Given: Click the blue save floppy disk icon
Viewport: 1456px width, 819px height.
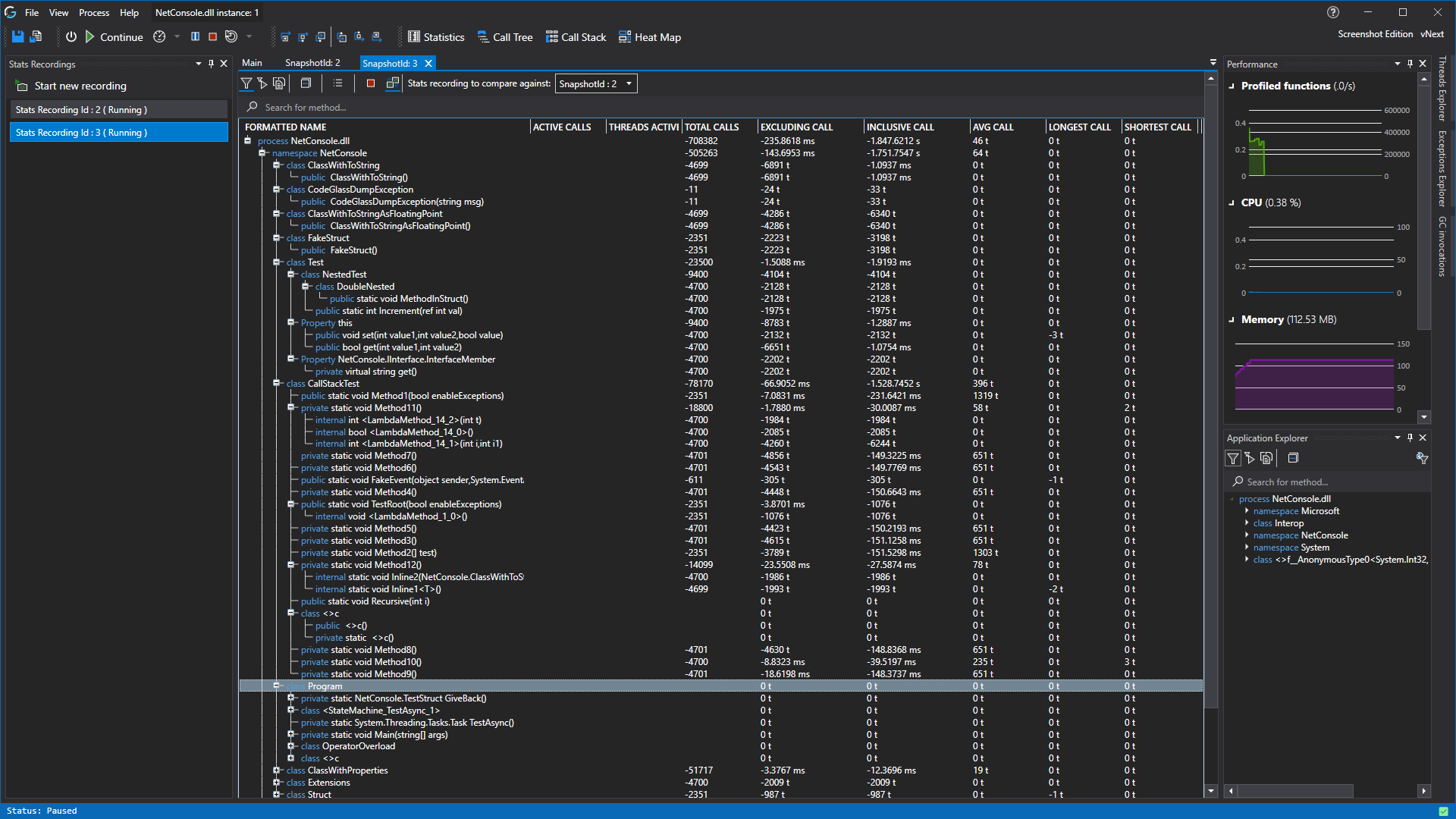Looking at the screenshot, I should (17, 36).
